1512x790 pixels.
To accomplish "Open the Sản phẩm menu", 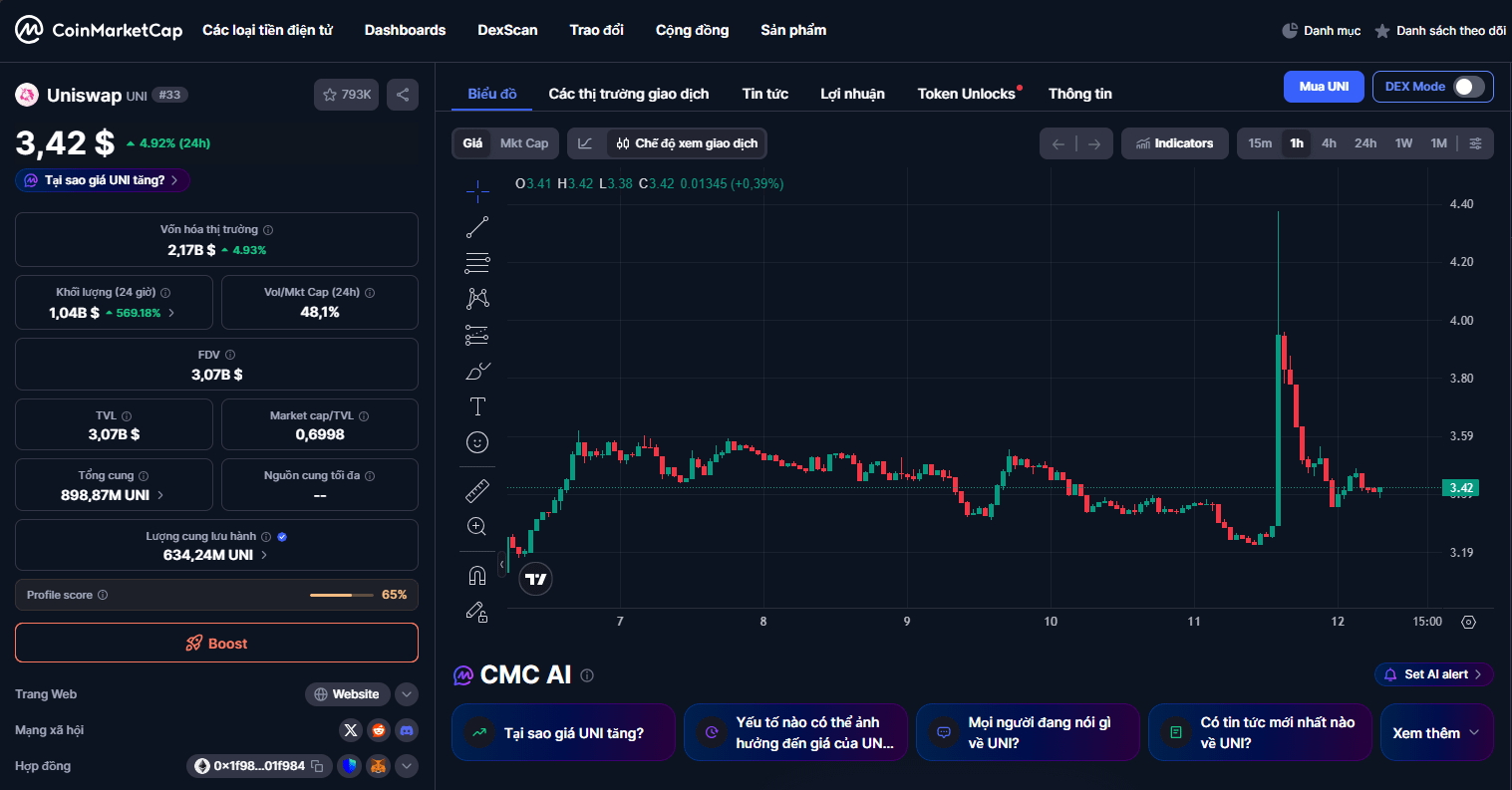I will click(x=793, y=30).
